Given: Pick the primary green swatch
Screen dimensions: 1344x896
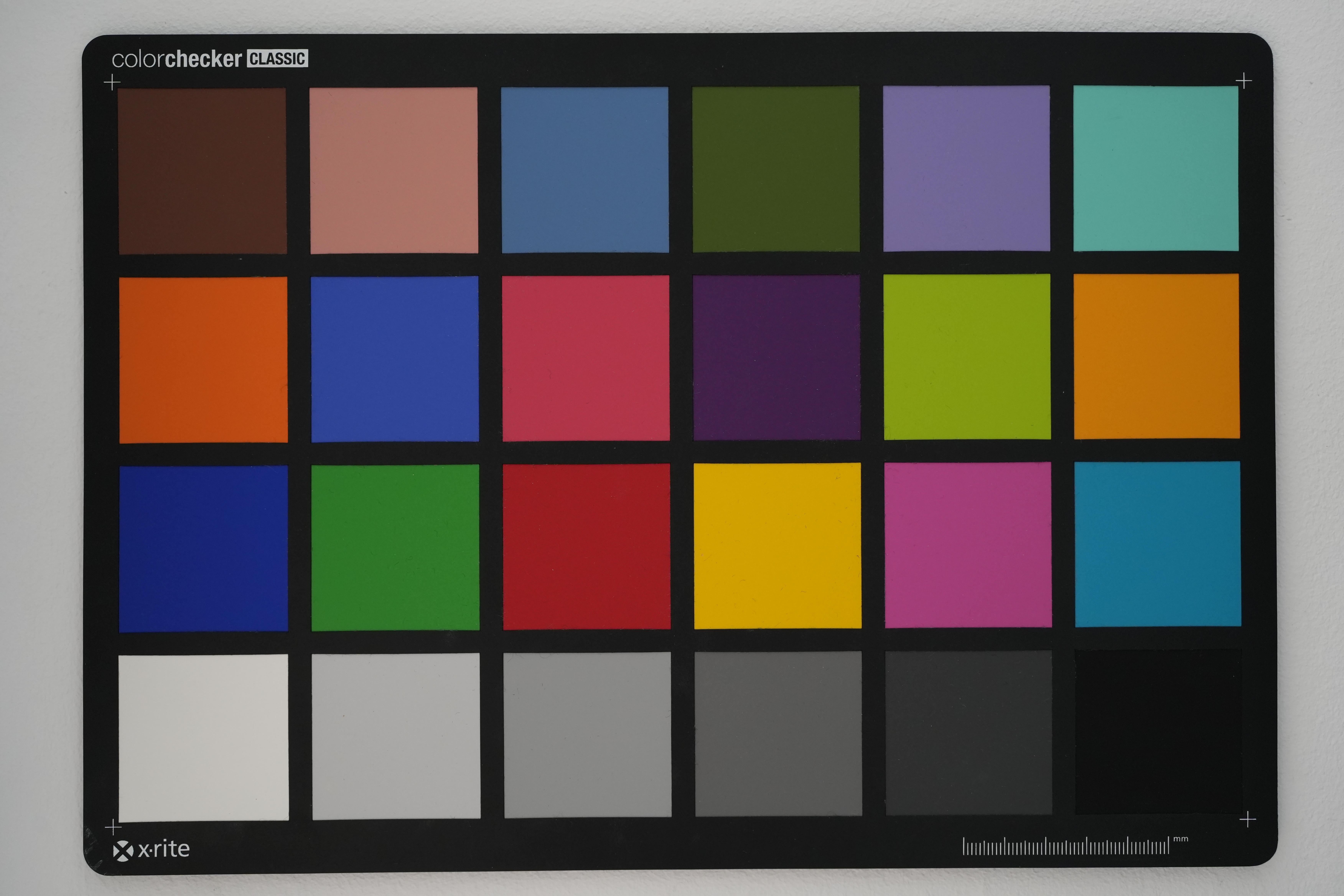Looking at the screenshot, I should point(395,547).
